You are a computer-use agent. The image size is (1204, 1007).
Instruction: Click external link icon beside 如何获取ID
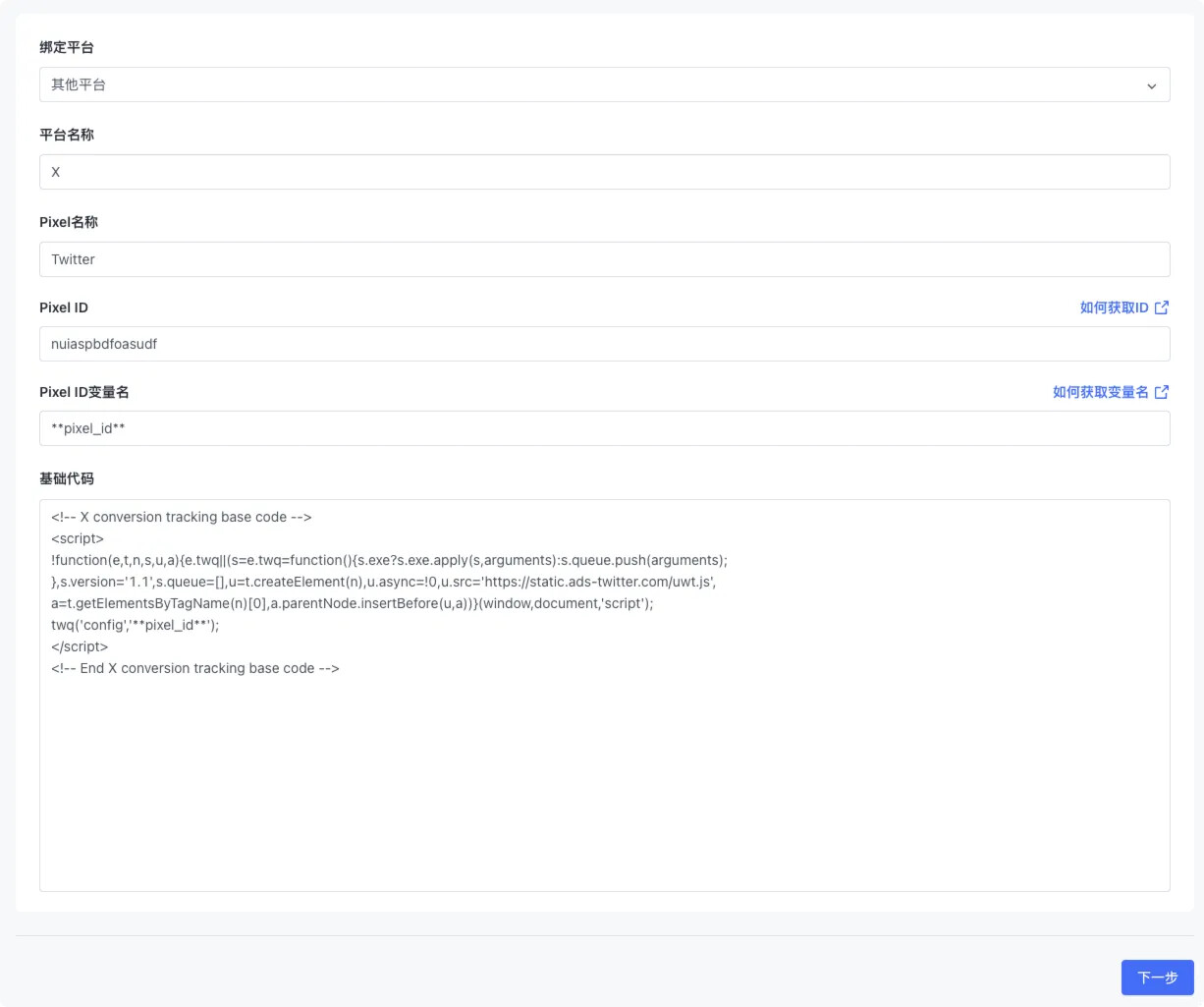coord(1162,308)
